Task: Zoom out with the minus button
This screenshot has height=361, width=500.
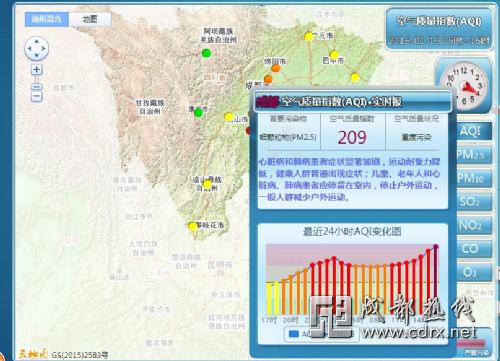Action: click(x=37, y=97)
